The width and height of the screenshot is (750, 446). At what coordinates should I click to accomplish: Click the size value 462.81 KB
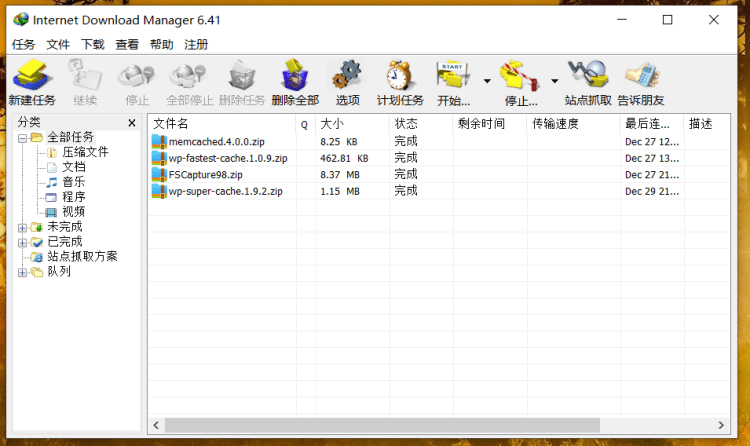tap(344, 158)
